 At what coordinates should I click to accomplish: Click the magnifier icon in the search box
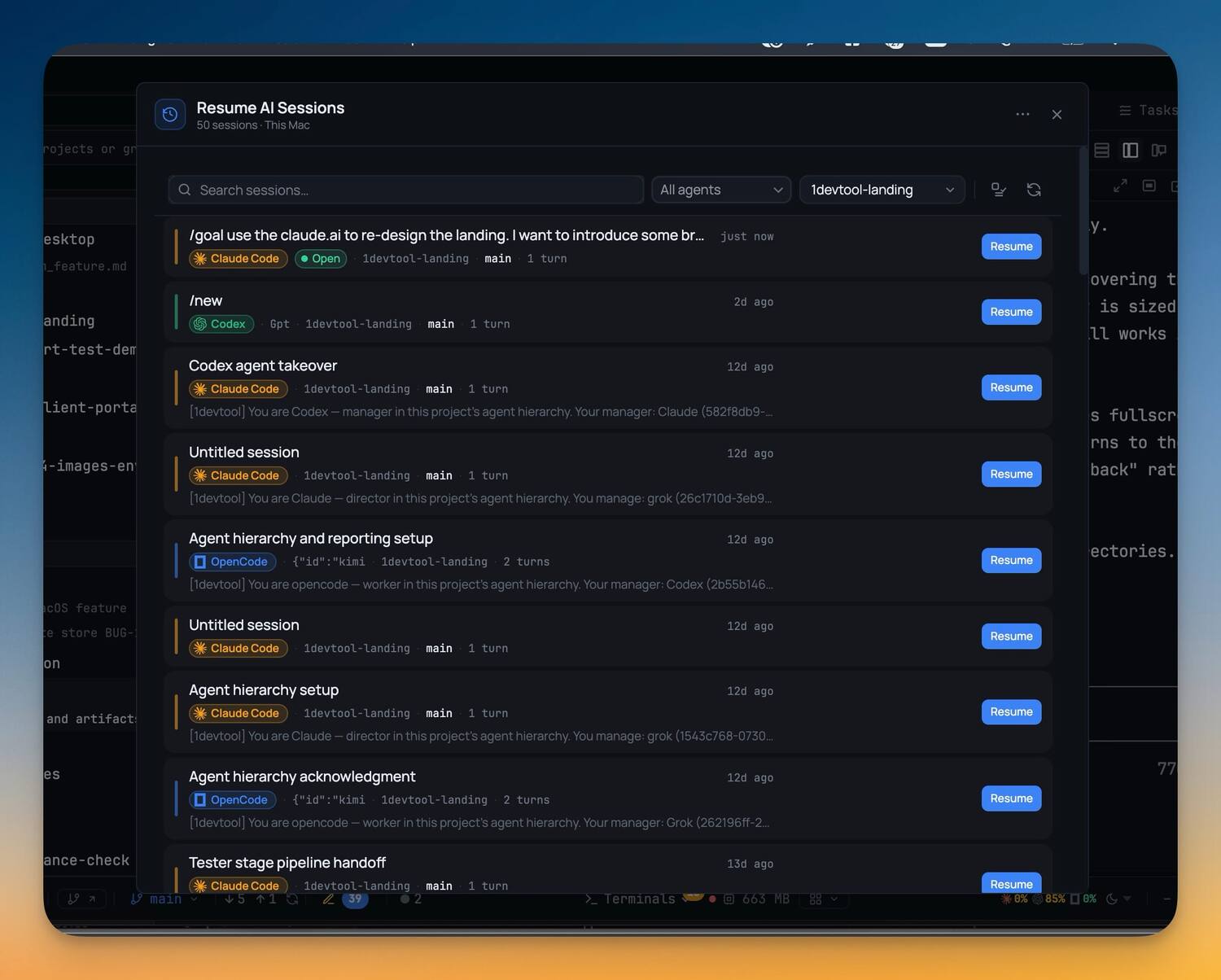[185, 190]
